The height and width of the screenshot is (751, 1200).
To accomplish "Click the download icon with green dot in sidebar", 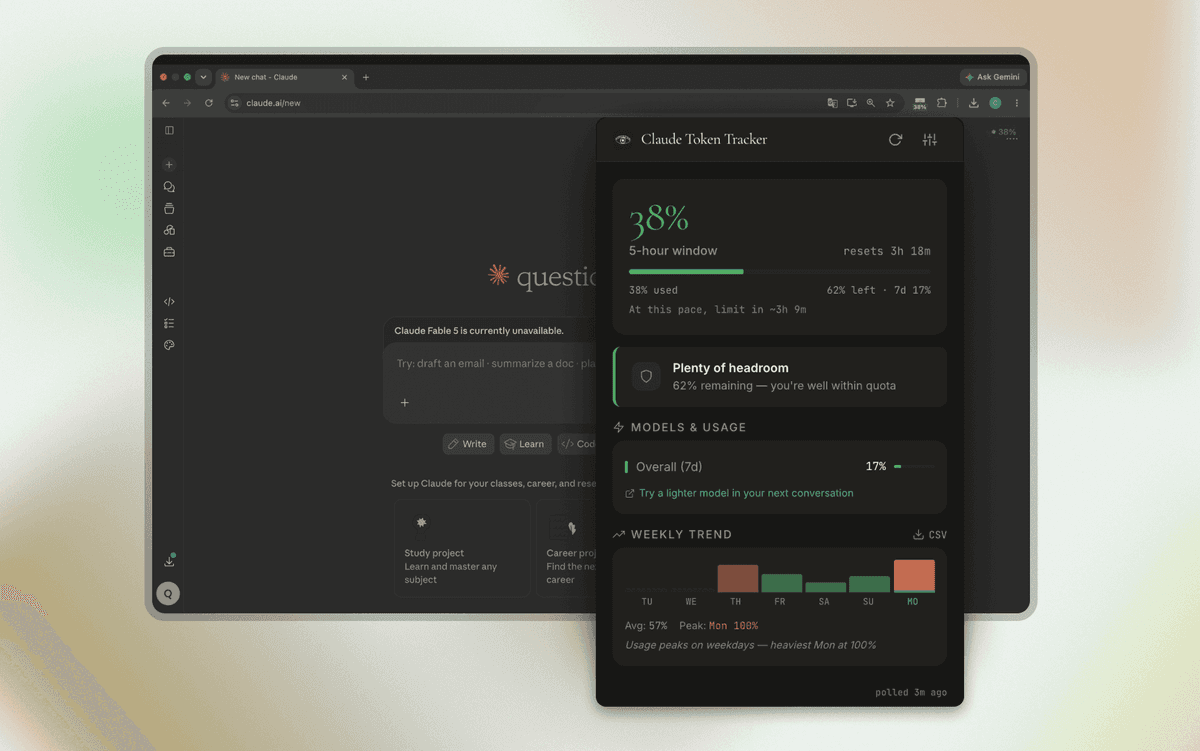I will point(169,561).
